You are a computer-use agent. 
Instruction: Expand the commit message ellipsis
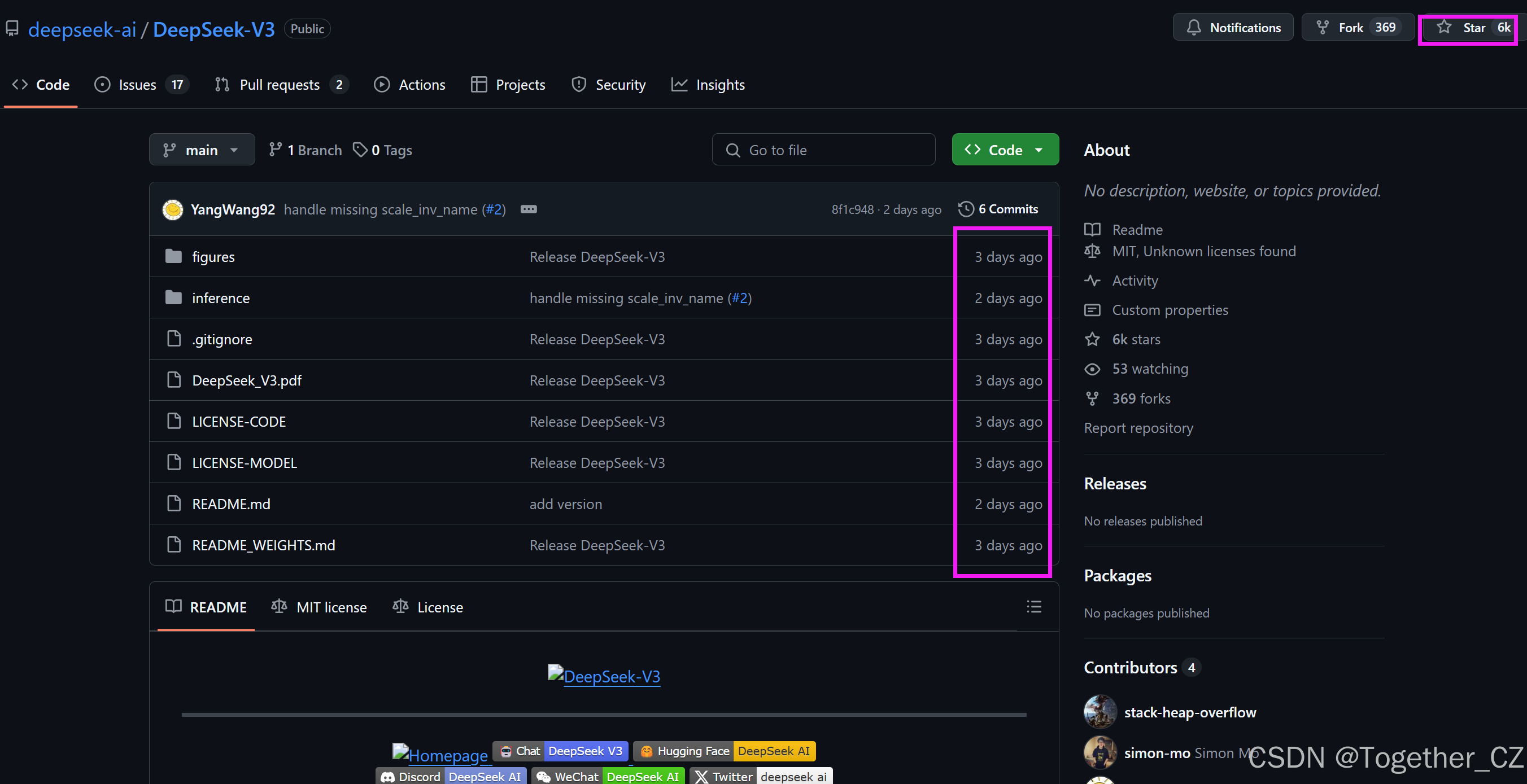pyautogui.click(x=528, y=209)
